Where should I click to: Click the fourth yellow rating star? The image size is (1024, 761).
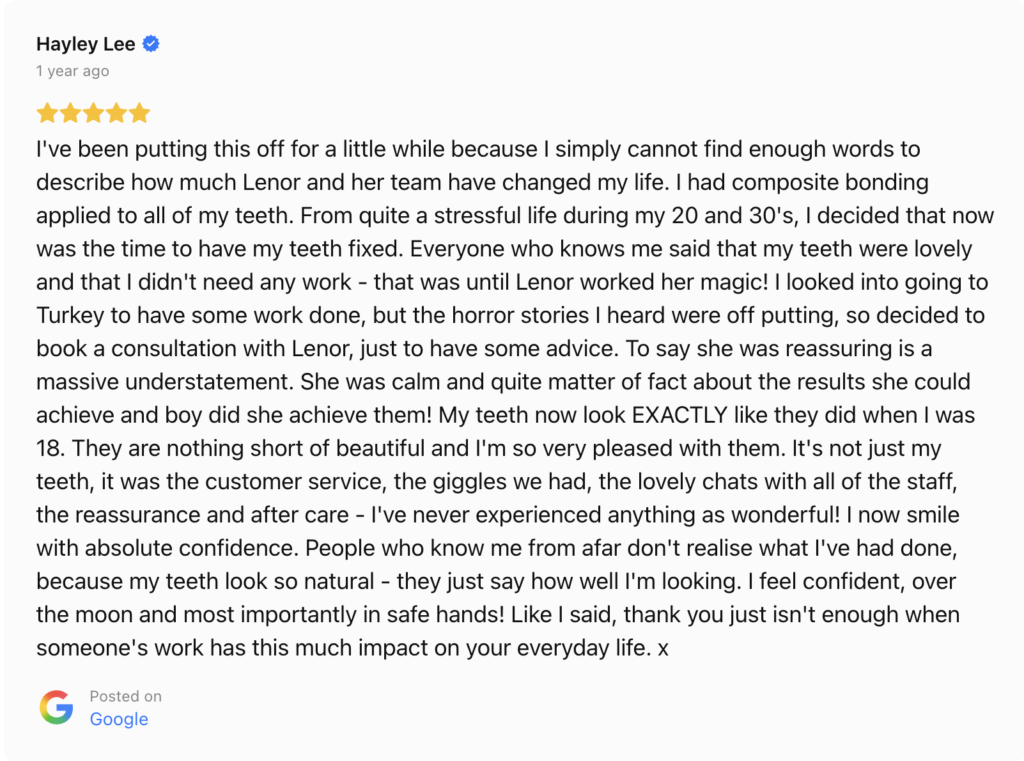pos(116,113)
